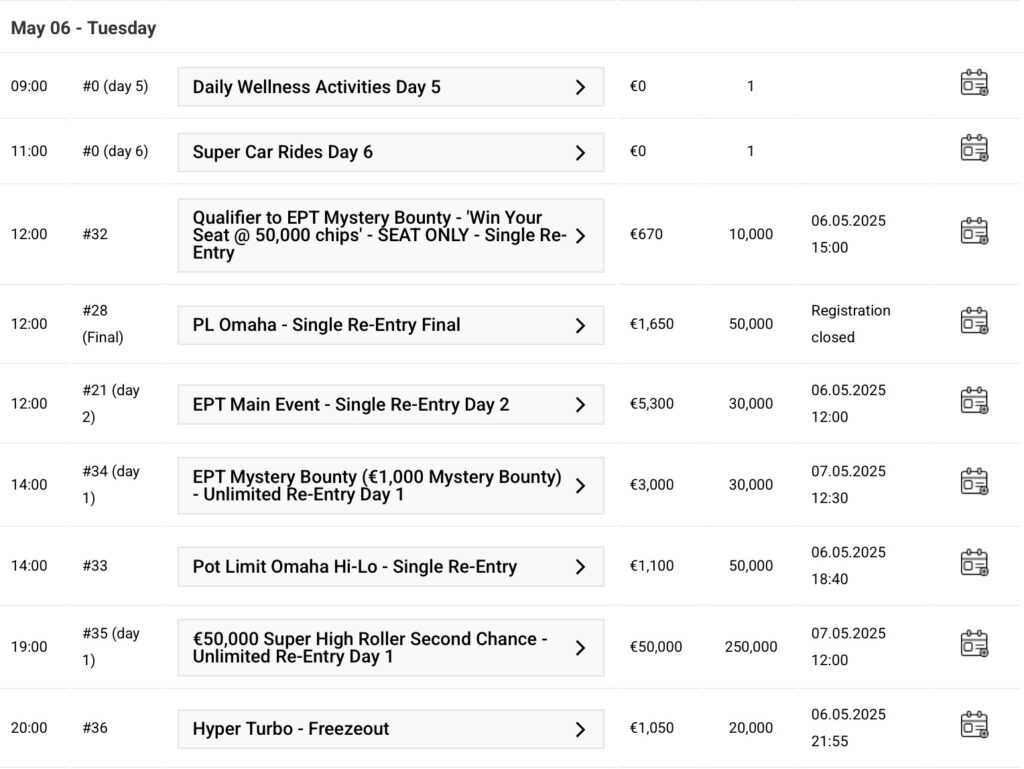Open €50,000 Super High Roller Second Chance

(x=391, y=648)
